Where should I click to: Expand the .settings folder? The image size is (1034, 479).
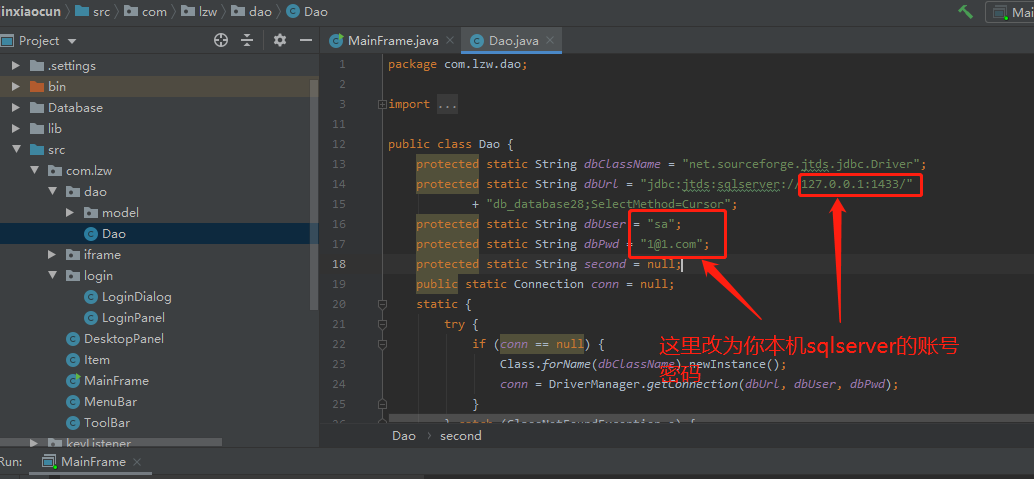16,65
